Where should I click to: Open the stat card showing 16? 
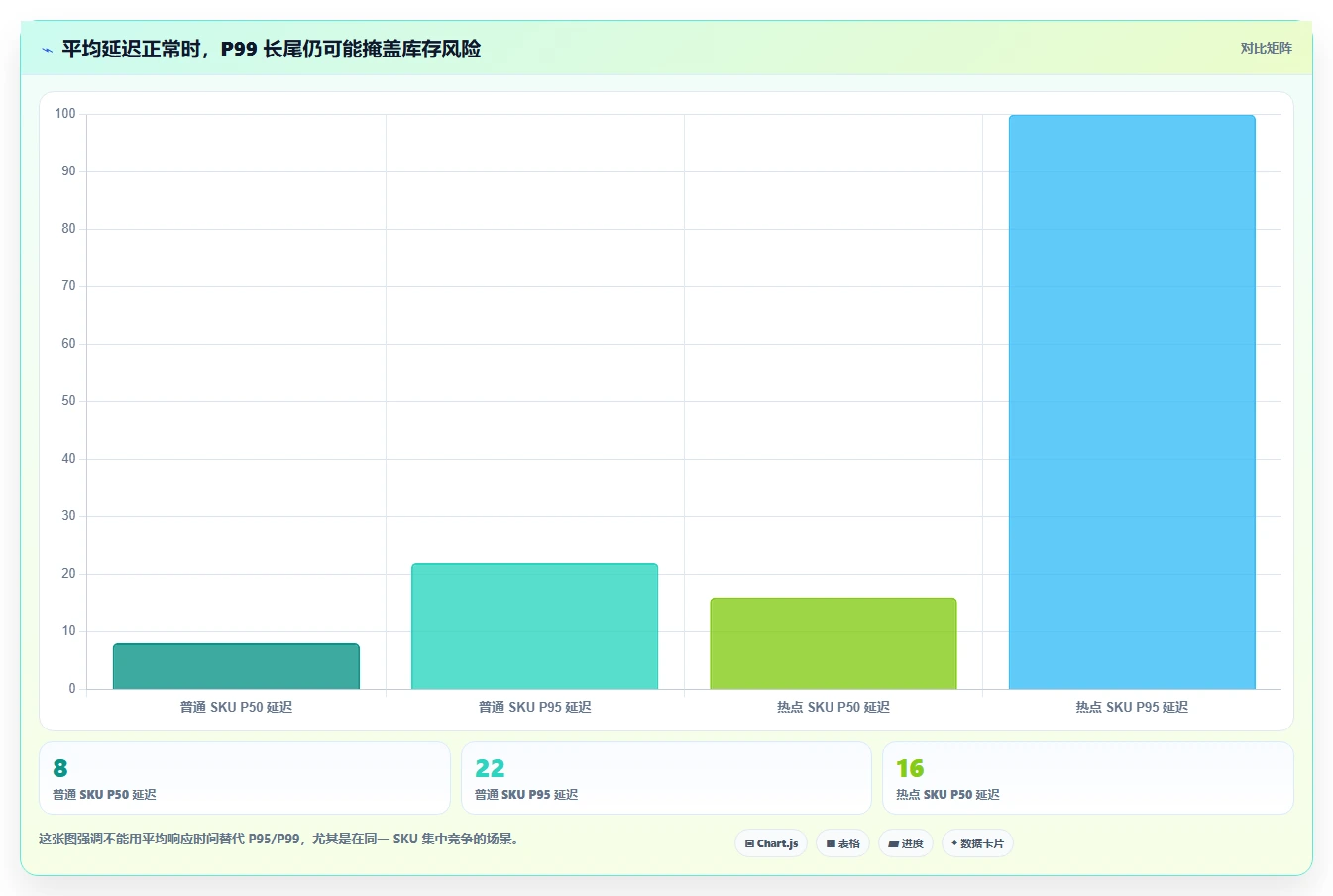point(1088,778)
